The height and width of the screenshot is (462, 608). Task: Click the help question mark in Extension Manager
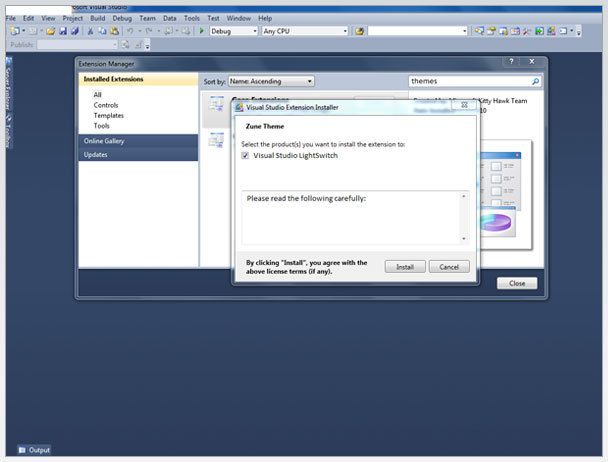511,61
